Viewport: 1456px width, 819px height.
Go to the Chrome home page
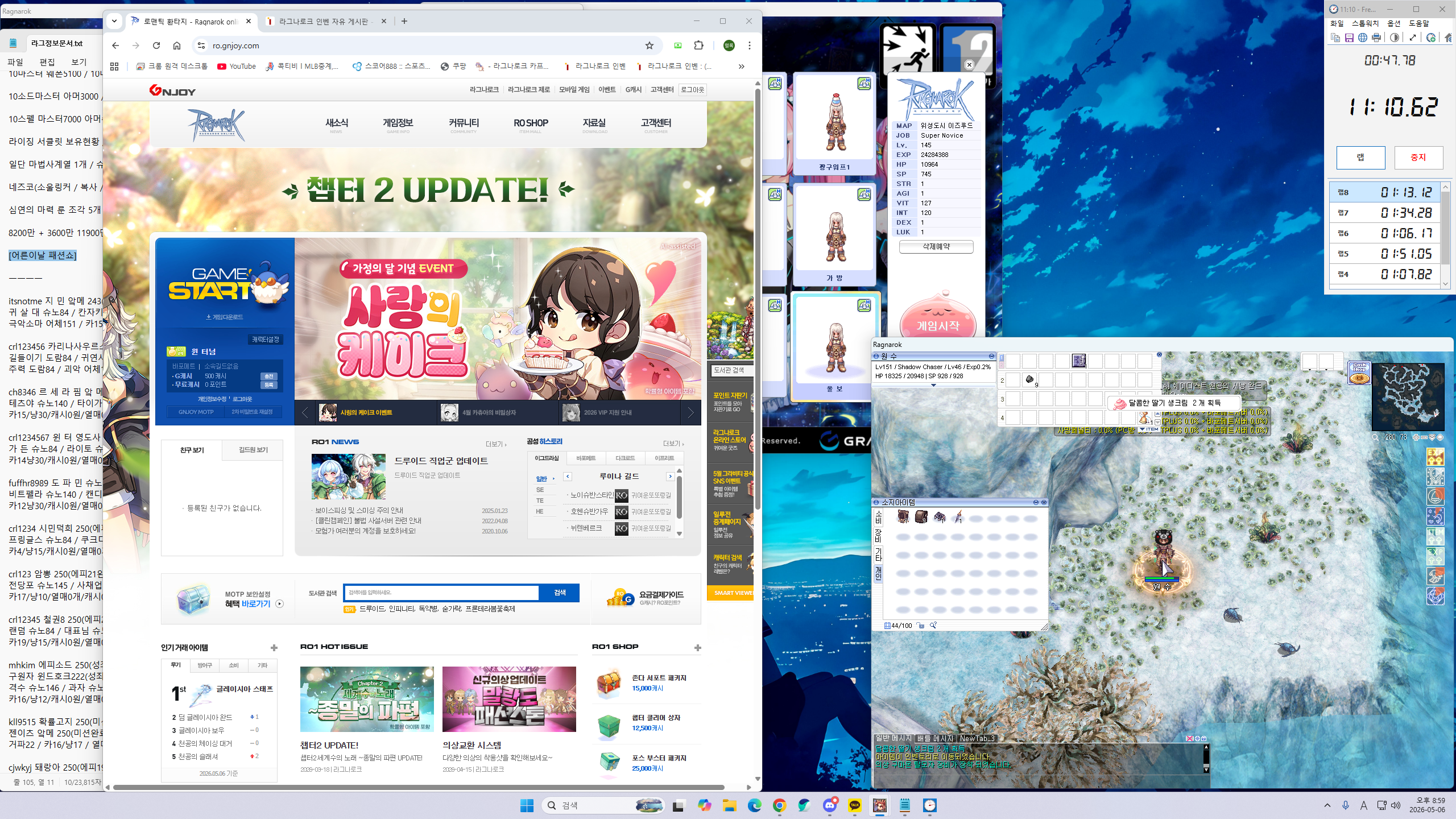click(177, 45)
